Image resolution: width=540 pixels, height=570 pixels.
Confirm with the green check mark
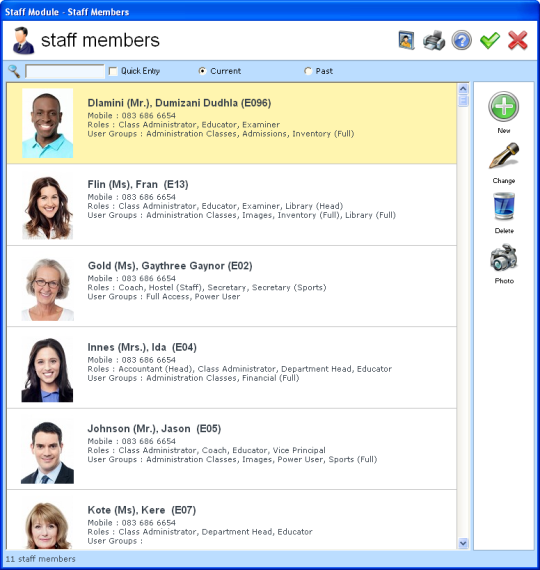point(489,40)
